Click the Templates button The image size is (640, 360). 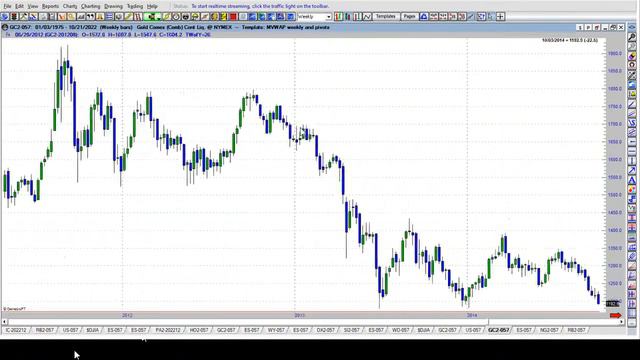(385, 17)
